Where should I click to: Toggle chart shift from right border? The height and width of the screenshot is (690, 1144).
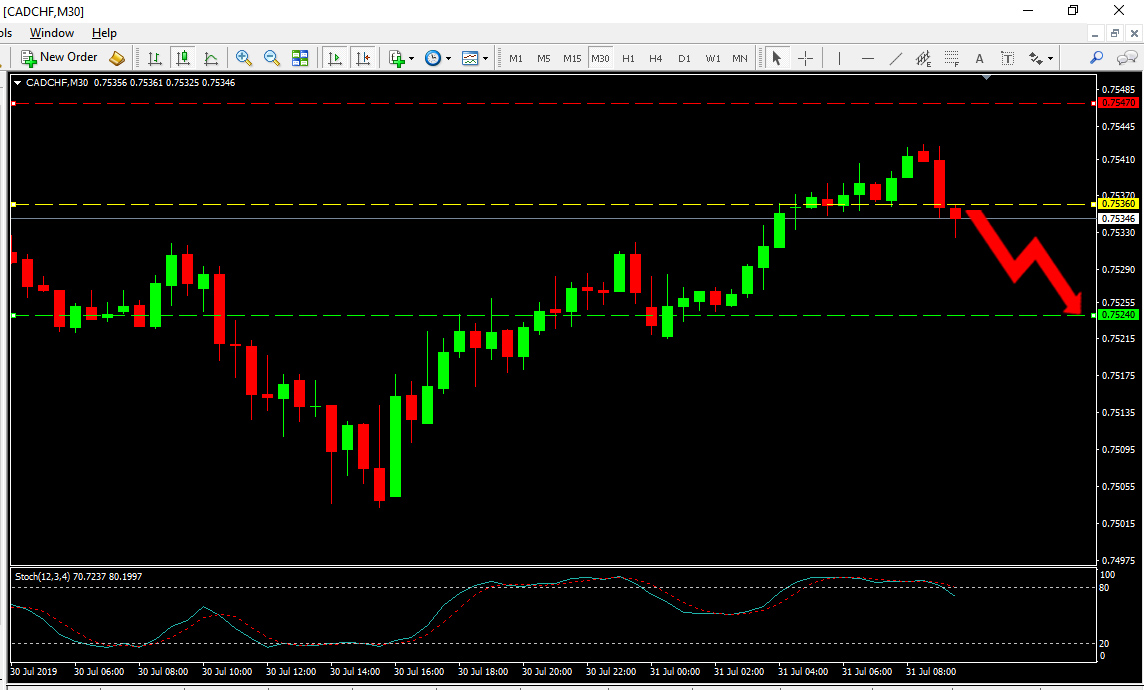(363, 58)
